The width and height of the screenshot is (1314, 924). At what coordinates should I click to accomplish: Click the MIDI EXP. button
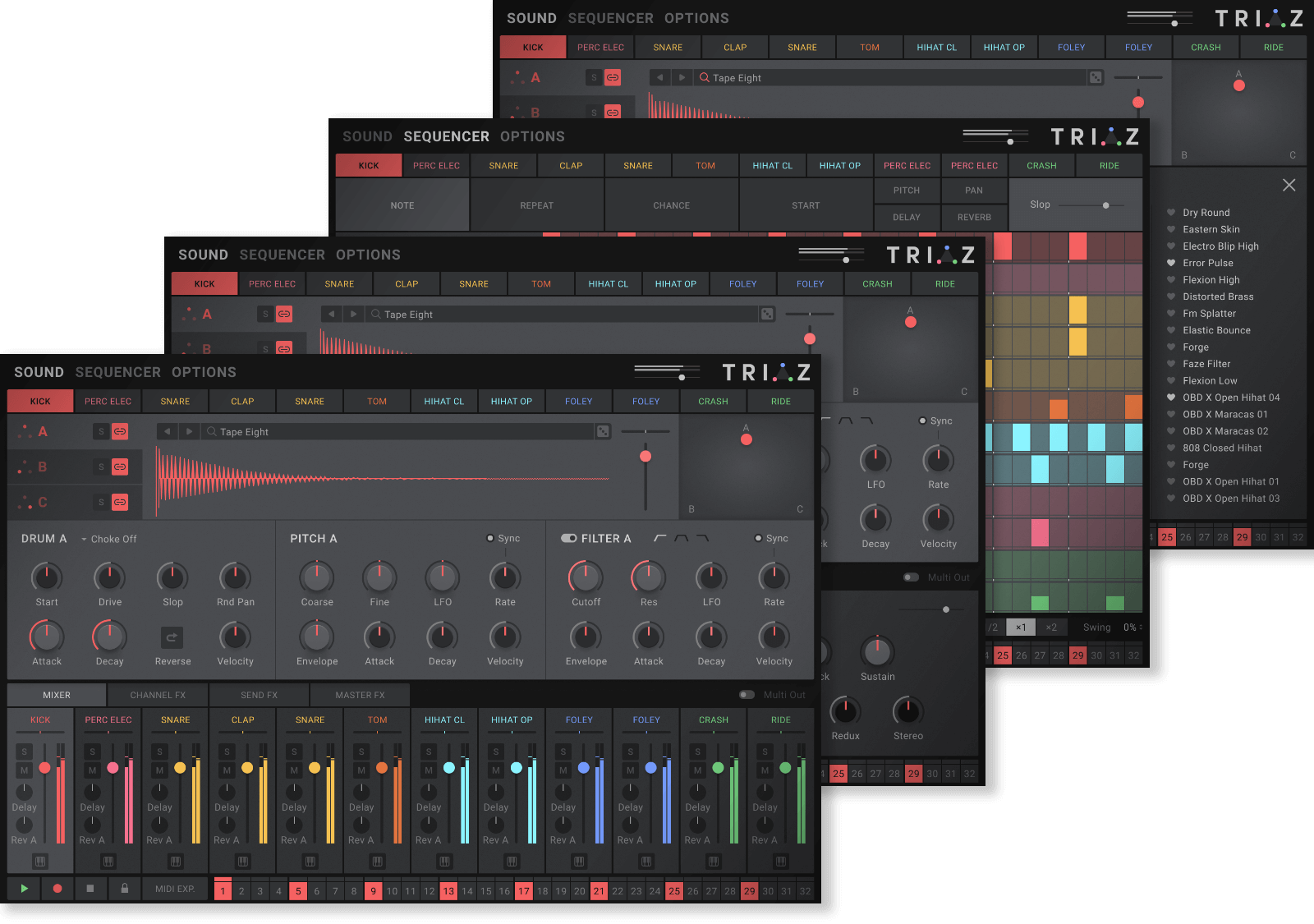pos(175,889)
